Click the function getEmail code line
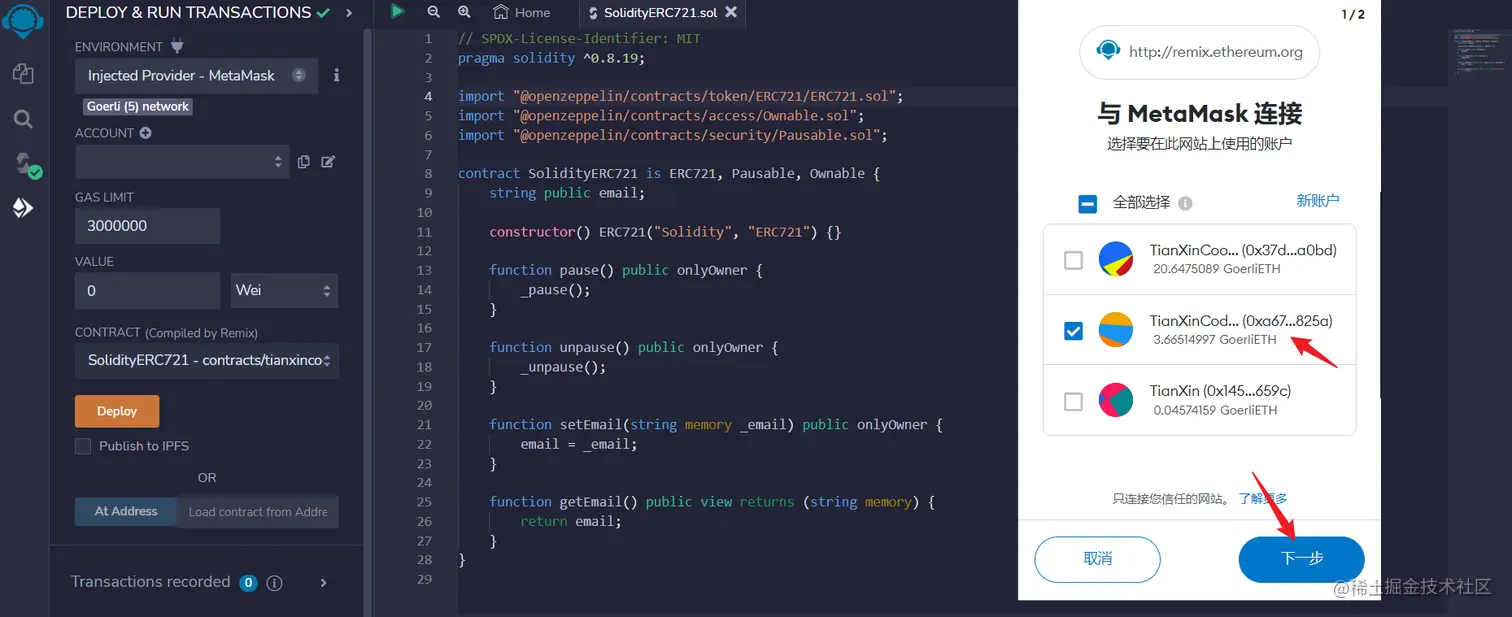This screenshot has height=617, width=1512. pos(712,502)
